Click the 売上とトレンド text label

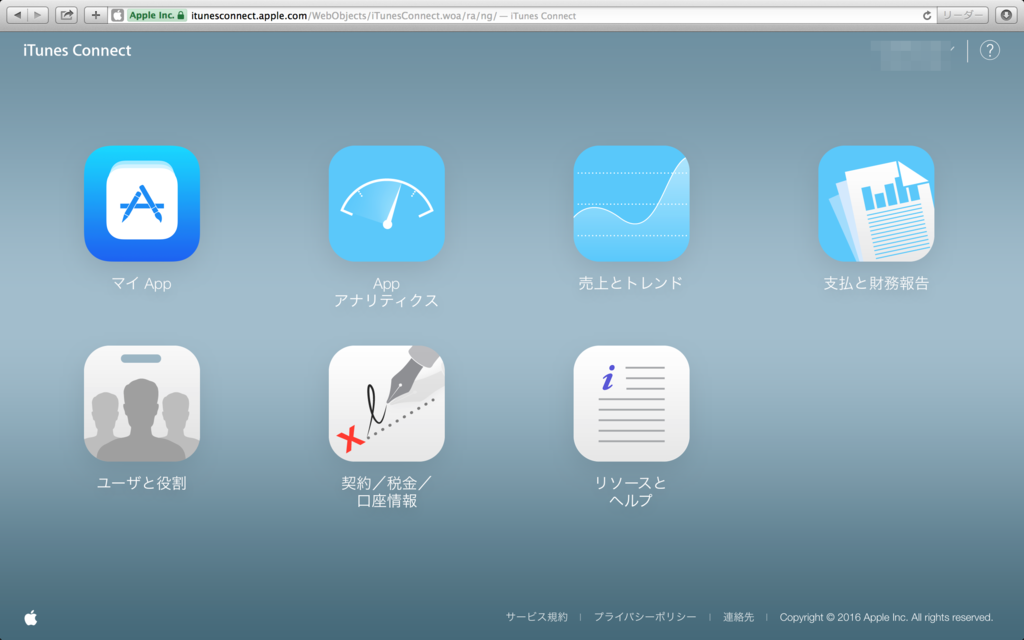pos(631,283)
